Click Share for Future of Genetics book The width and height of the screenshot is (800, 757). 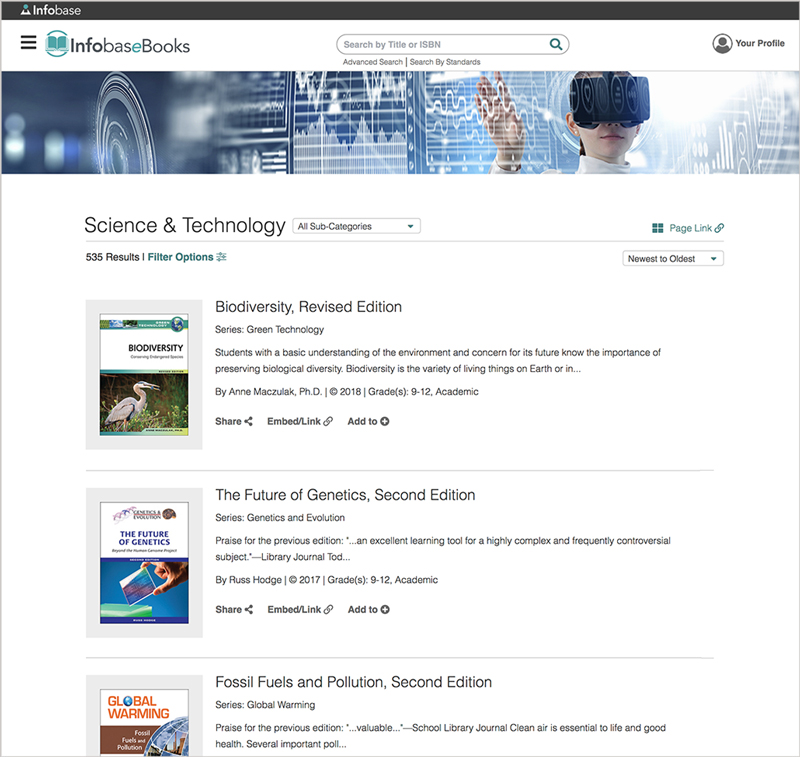point(228,610)
